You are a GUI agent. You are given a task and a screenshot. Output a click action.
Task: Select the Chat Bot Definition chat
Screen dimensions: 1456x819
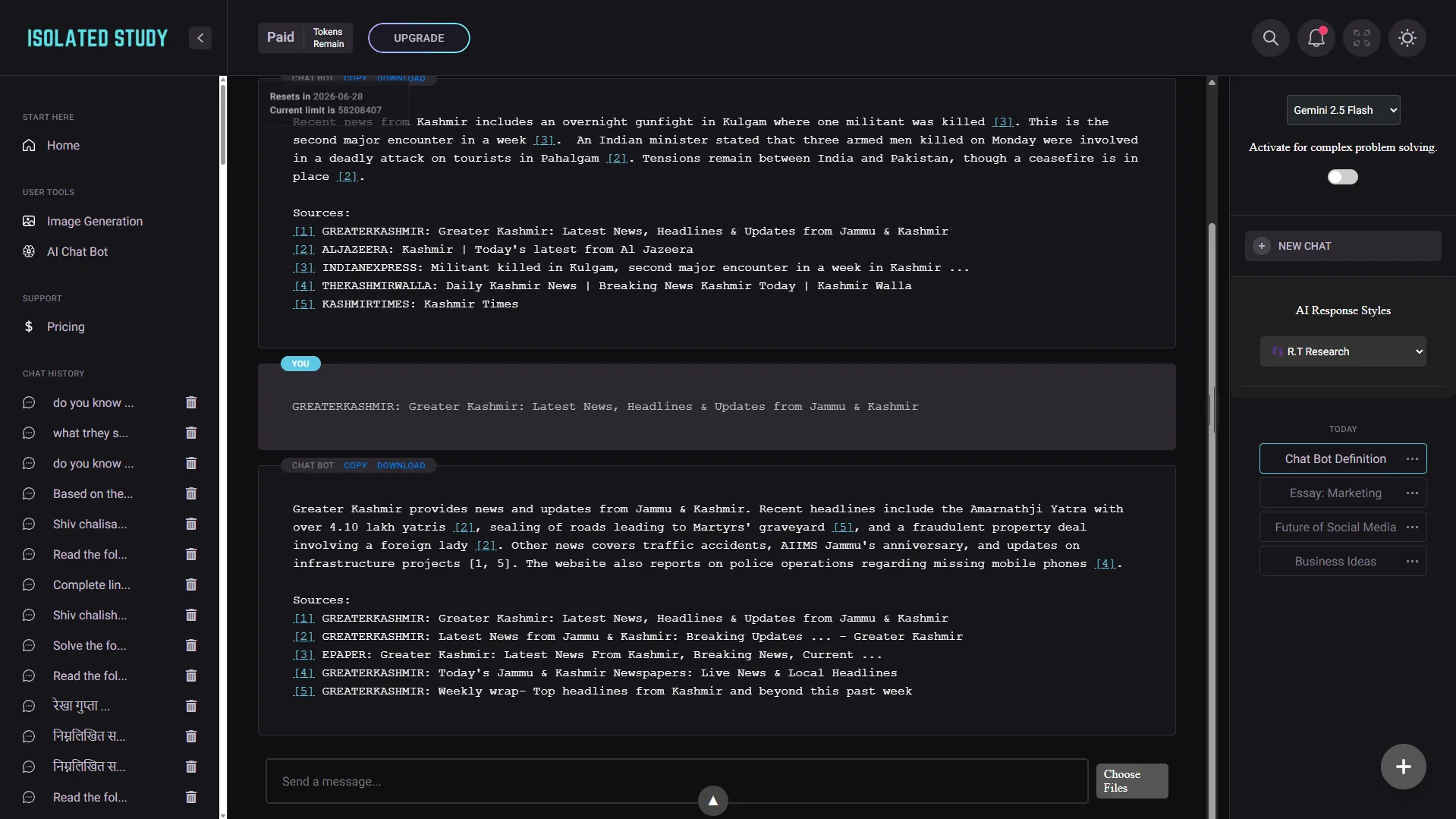(x=1335, y=458)
